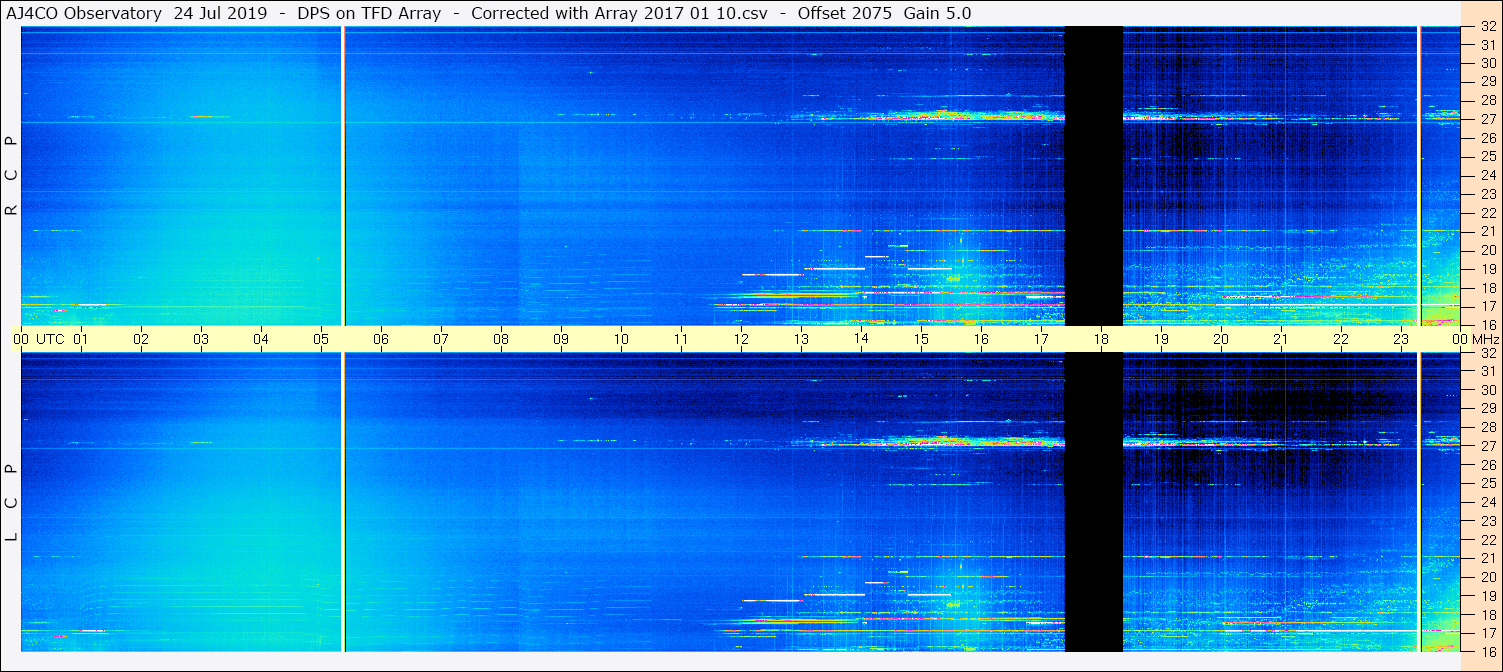Click the '00 UTC' time axis label

39,339
